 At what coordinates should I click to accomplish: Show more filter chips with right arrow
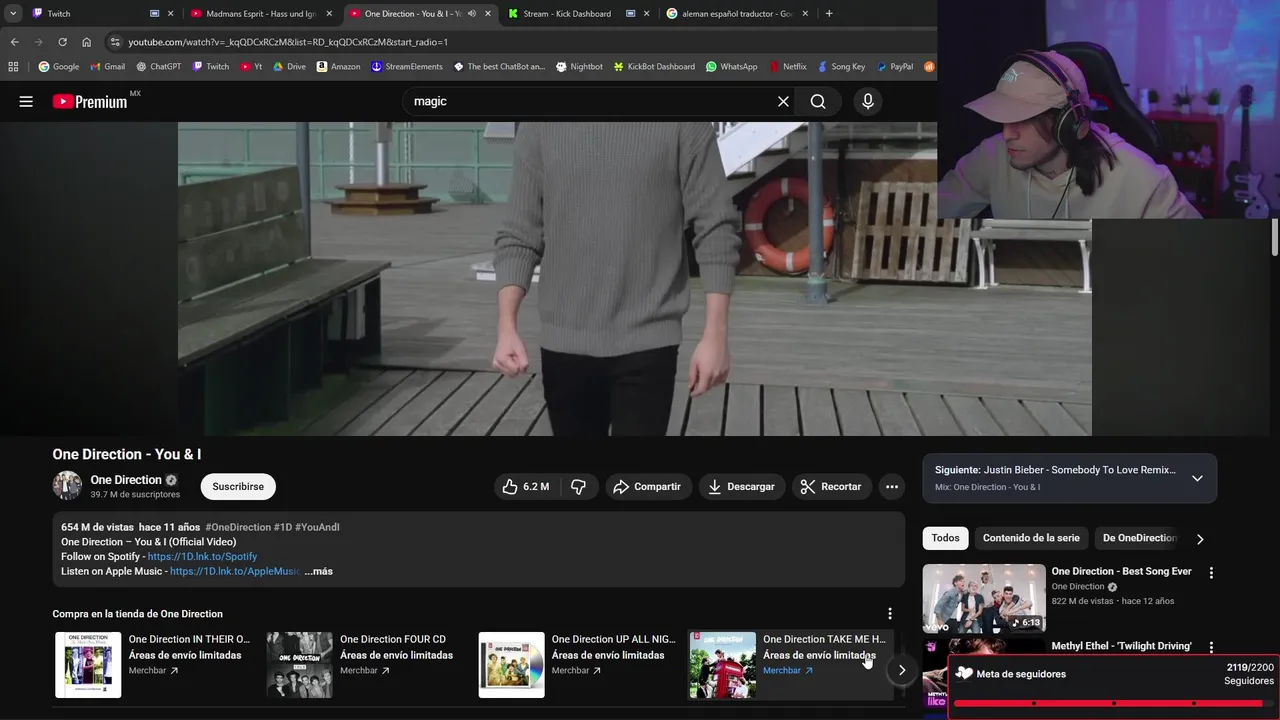click(1200, 539)
